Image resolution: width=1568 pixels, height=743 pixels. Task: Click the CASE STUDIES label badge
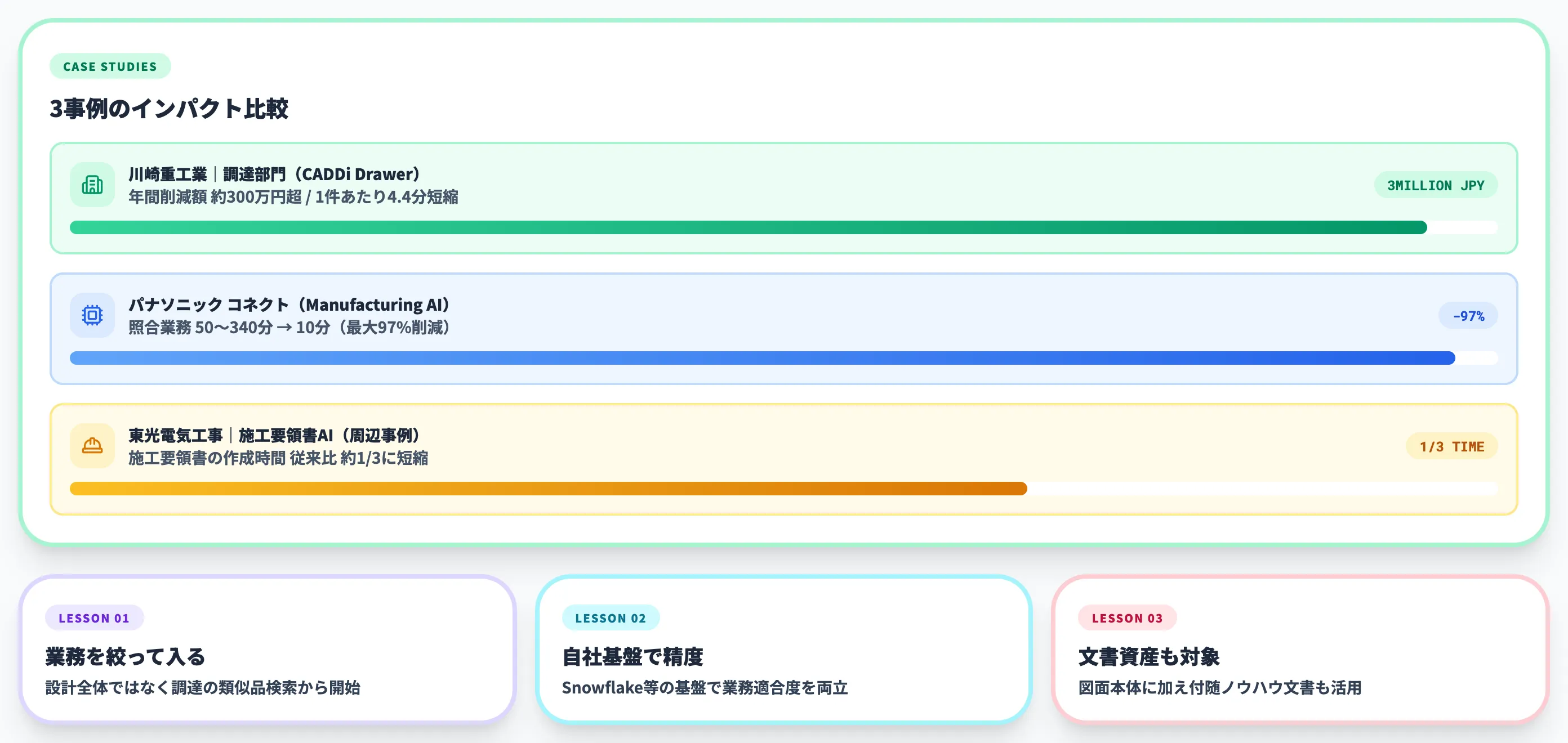[110, 67]
